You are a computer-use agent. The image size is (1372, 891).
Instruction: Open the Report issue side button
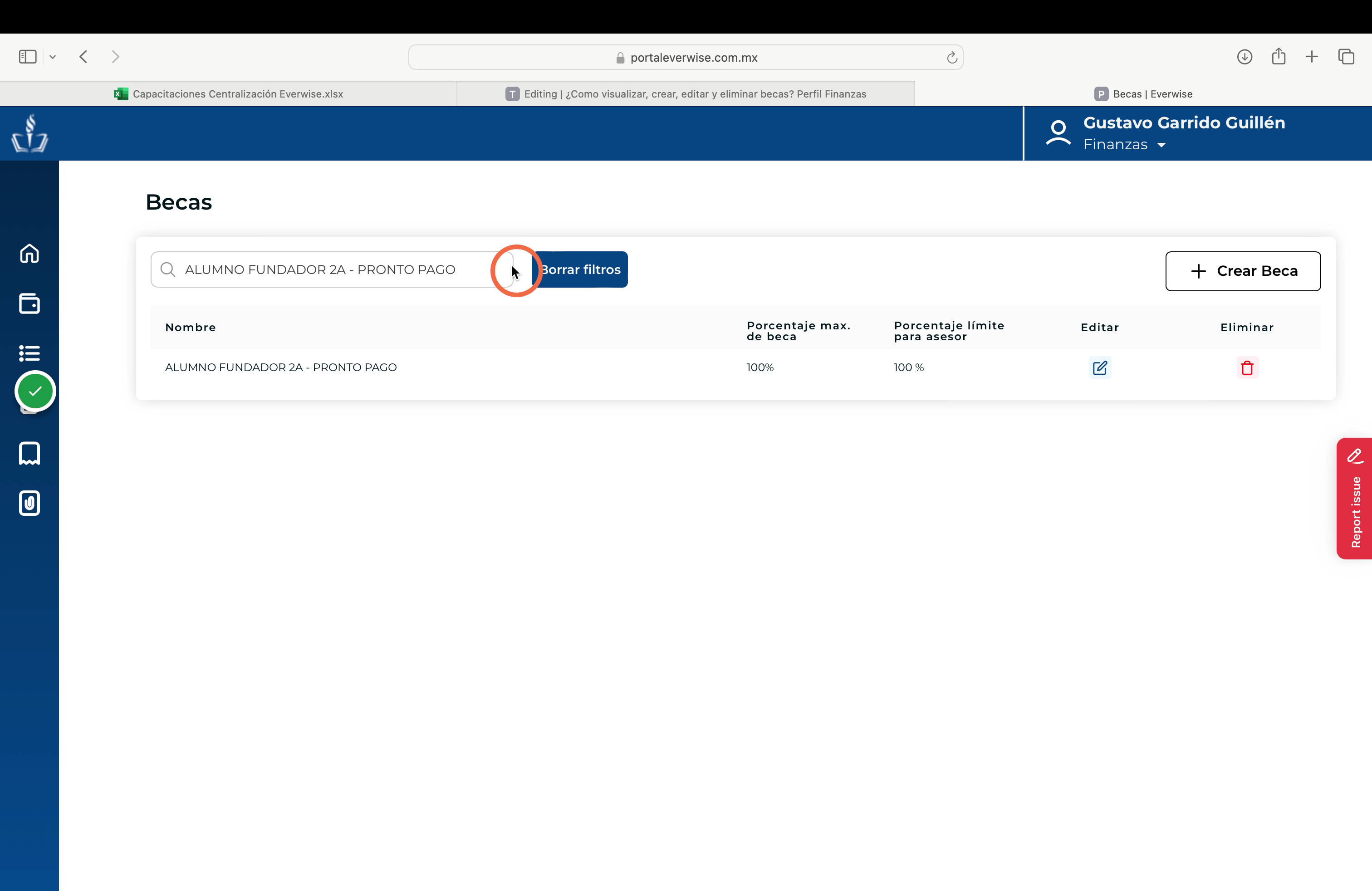[x=1354, y=498]
